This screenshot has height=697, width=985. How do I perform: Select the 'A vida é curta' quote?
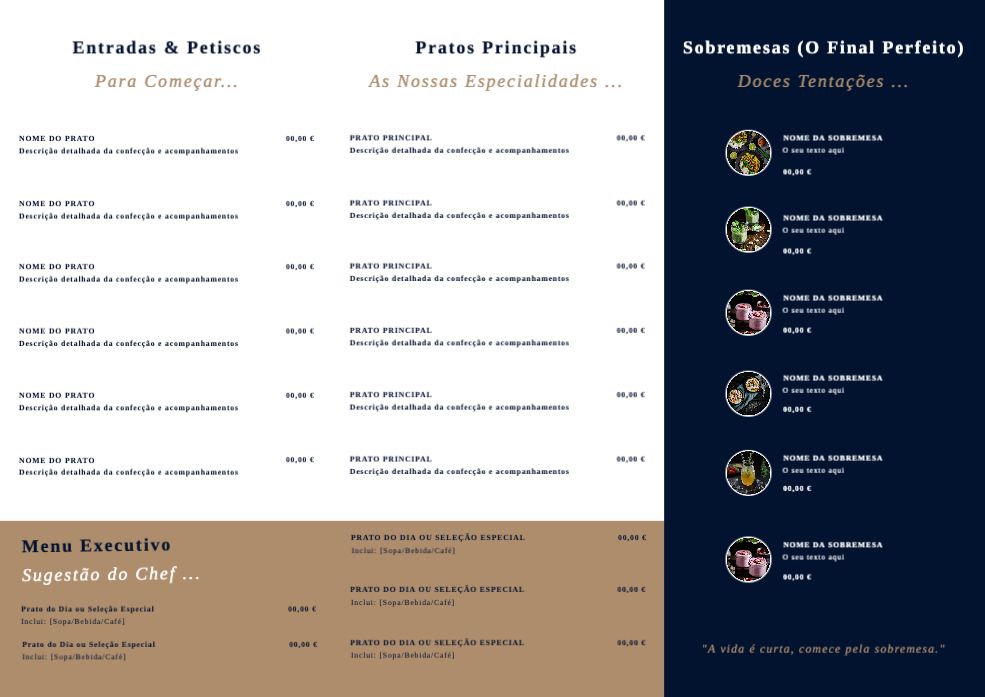click(823, 649)
